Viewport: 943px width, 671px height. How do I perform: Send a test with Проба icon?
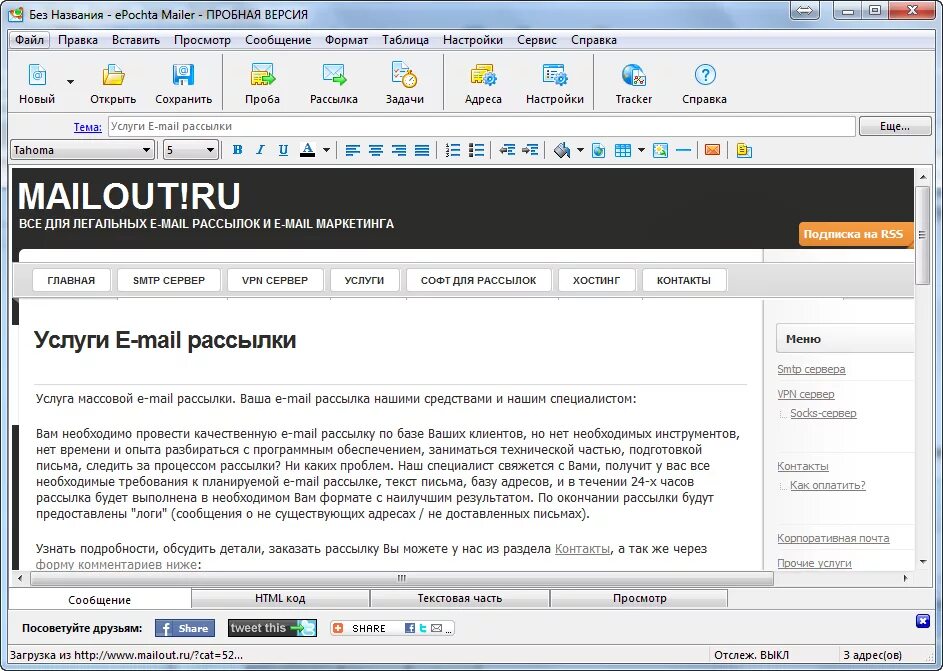click(262, 76)
